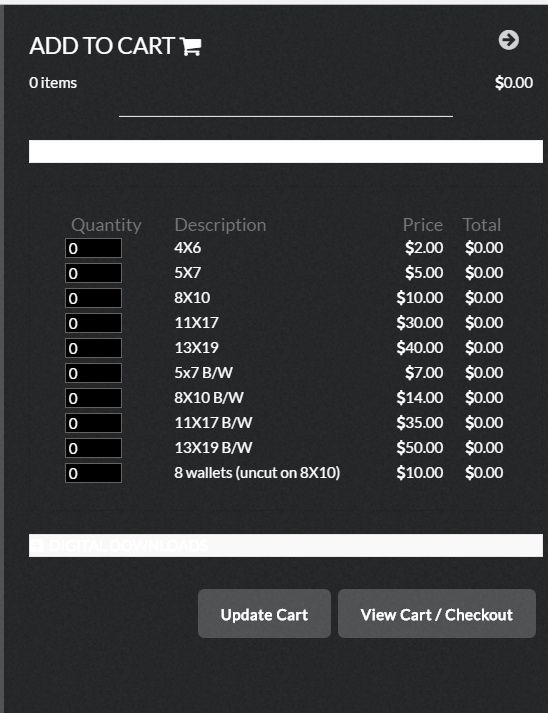Click the 13X19 B/W quantity field
The width and height of the screenshot is (548, 713).
tap(93, 448)
